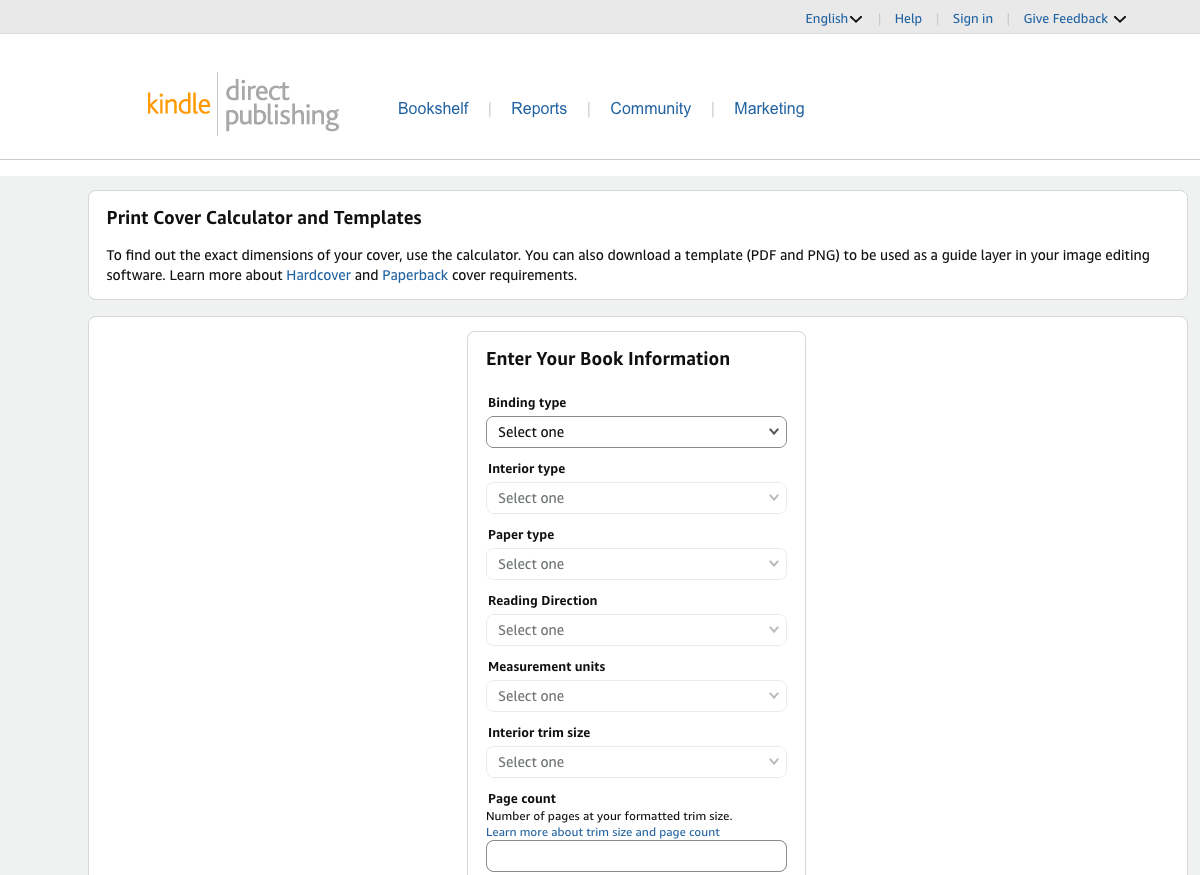Click the Sign in link

pyautogui.click(x=973, y=18)
